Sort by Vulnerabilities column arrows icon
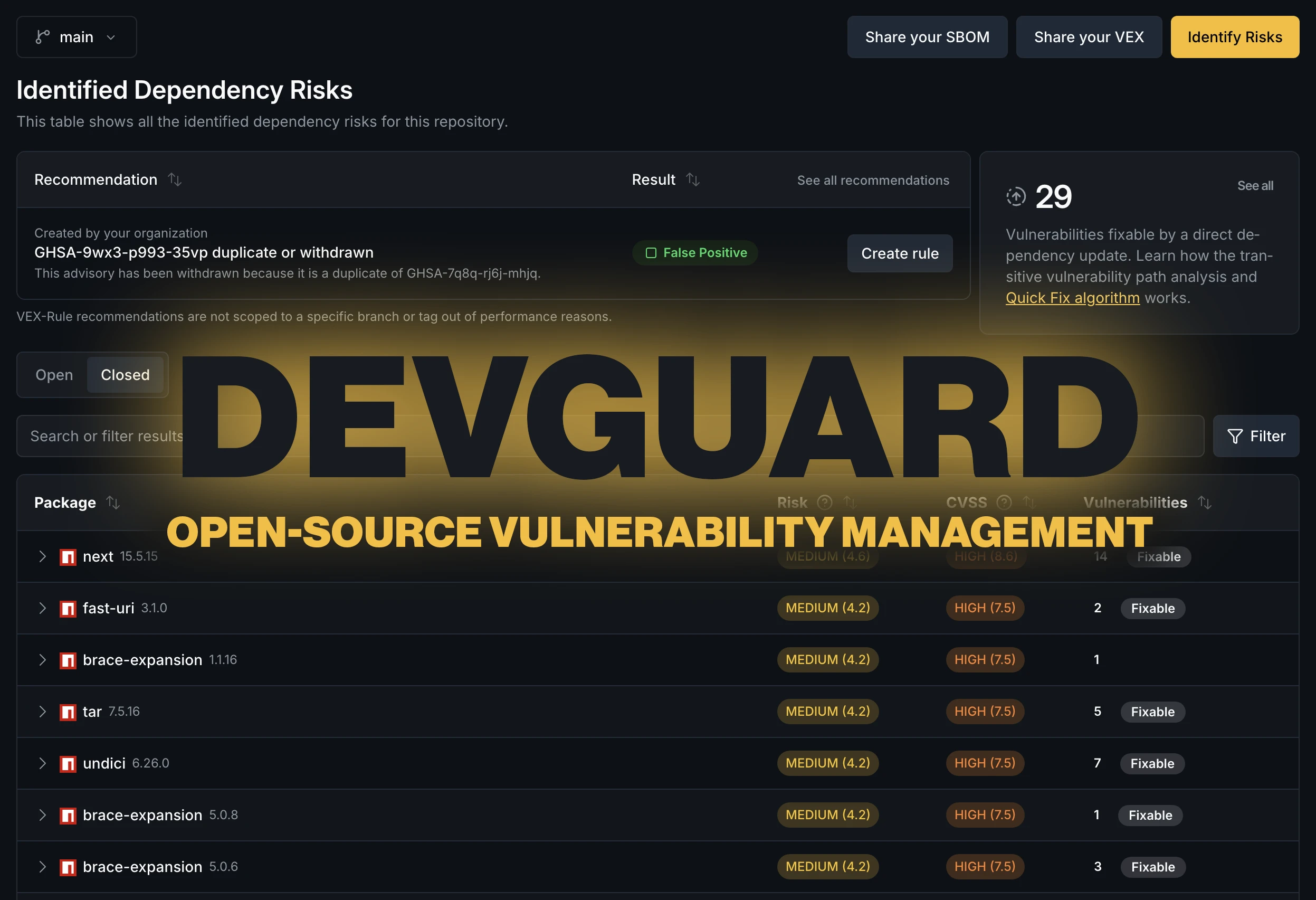 1205,503
